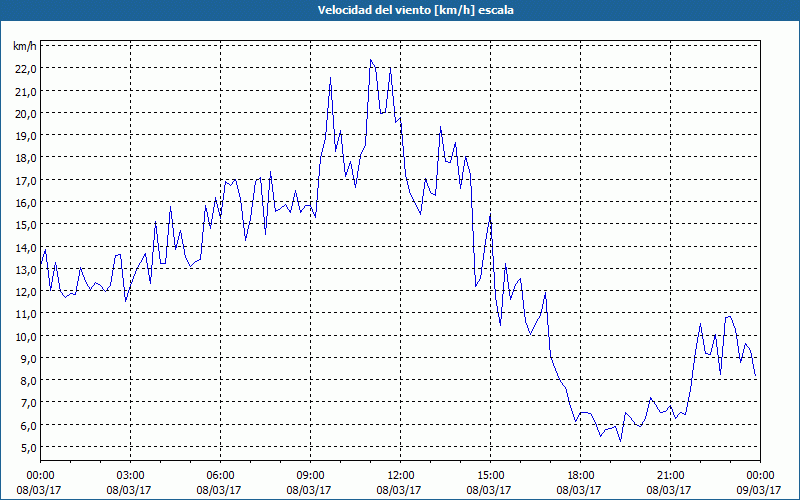Click the wind speed peak near 11:00

click(370, 60)
